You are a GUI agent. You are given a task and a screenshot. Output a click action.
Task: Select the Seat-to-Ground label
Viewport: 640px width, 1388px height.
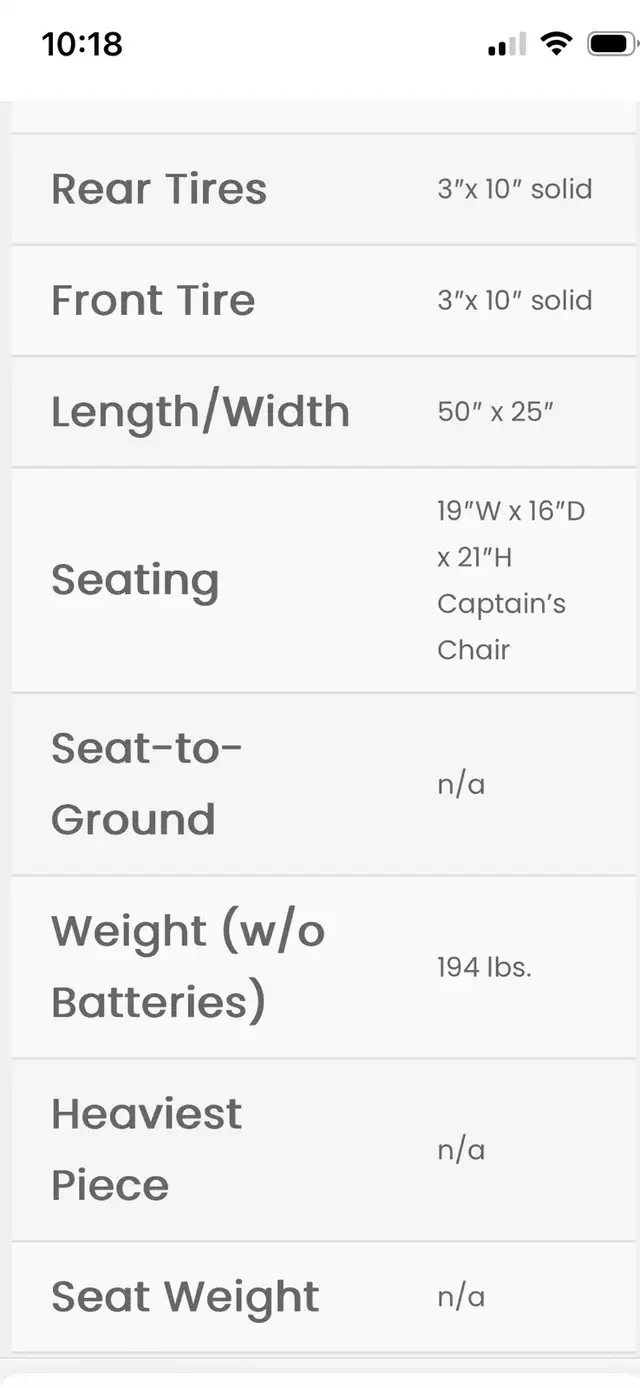click(x=146, y=783)
